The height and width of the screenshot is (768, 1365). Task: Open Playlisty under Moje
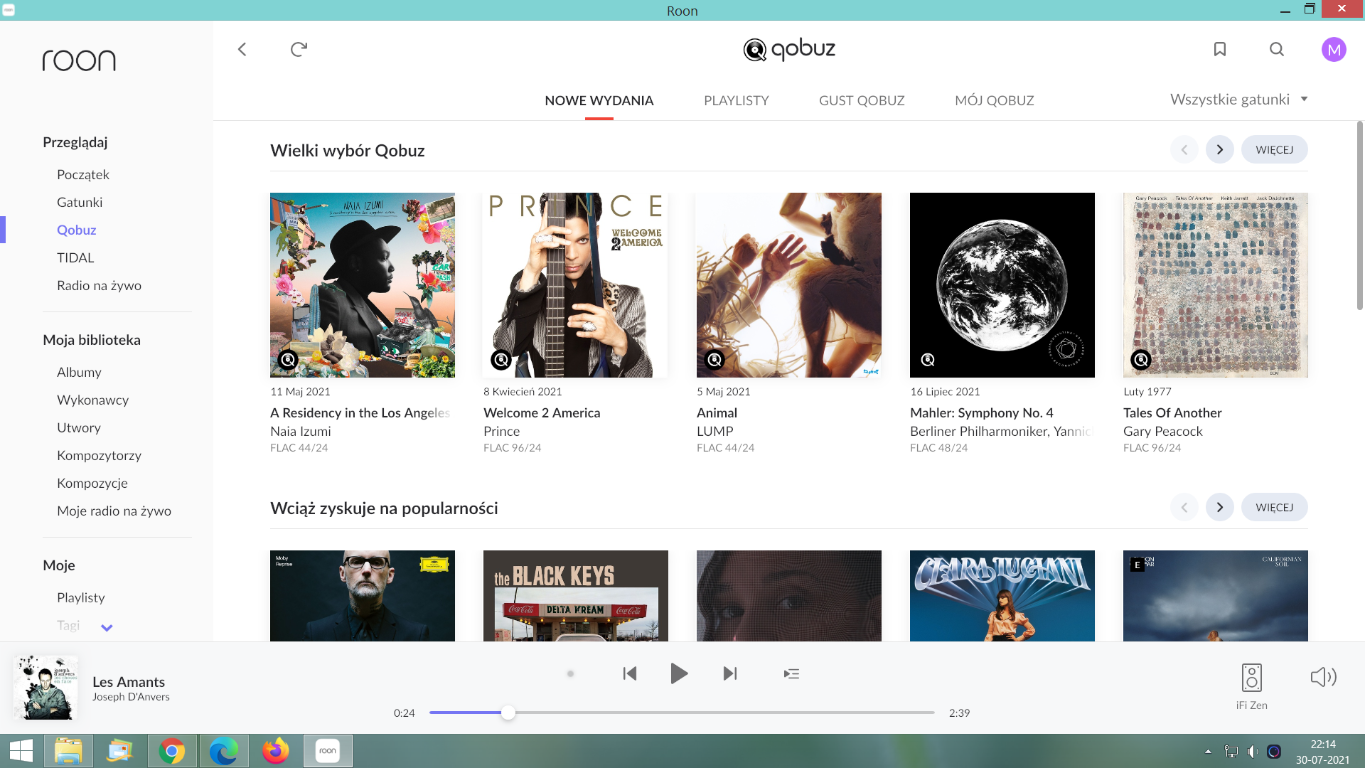point(81,597)
